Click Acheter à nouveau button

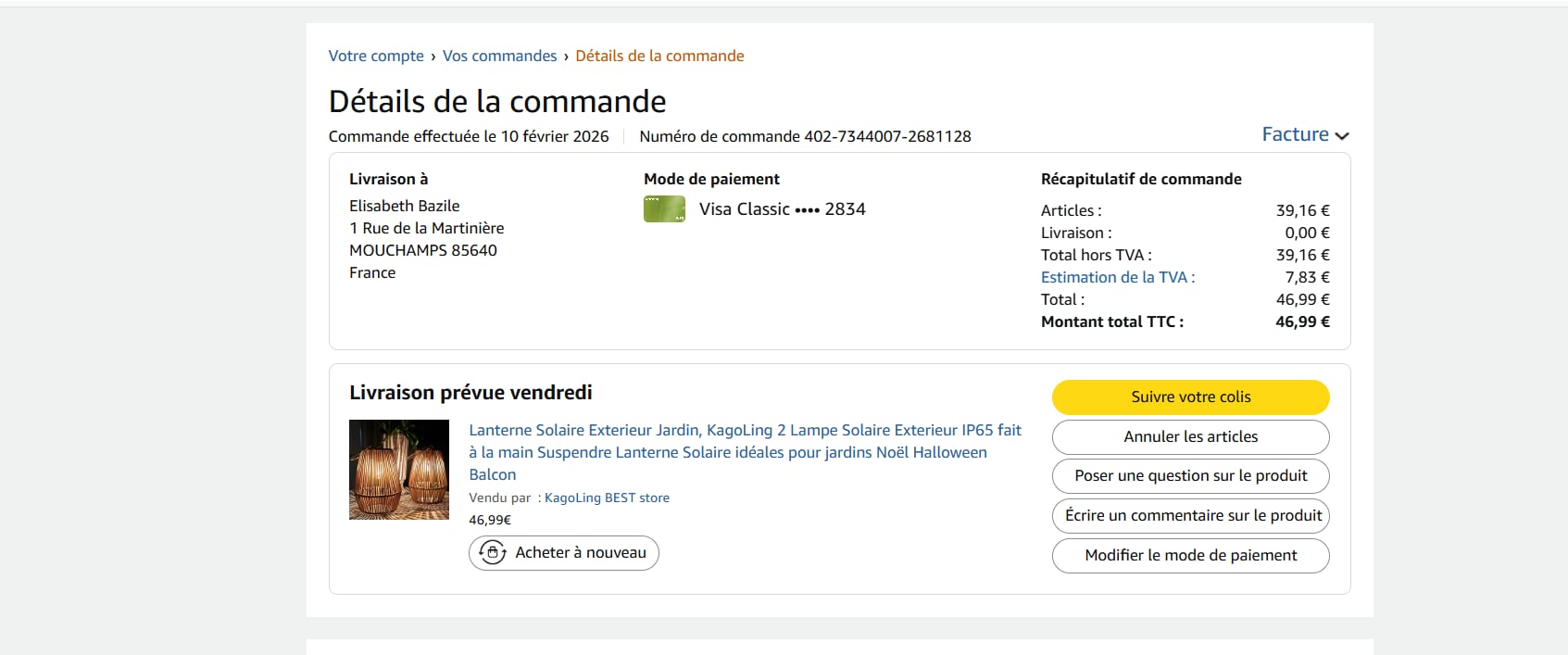coord(564,553)
